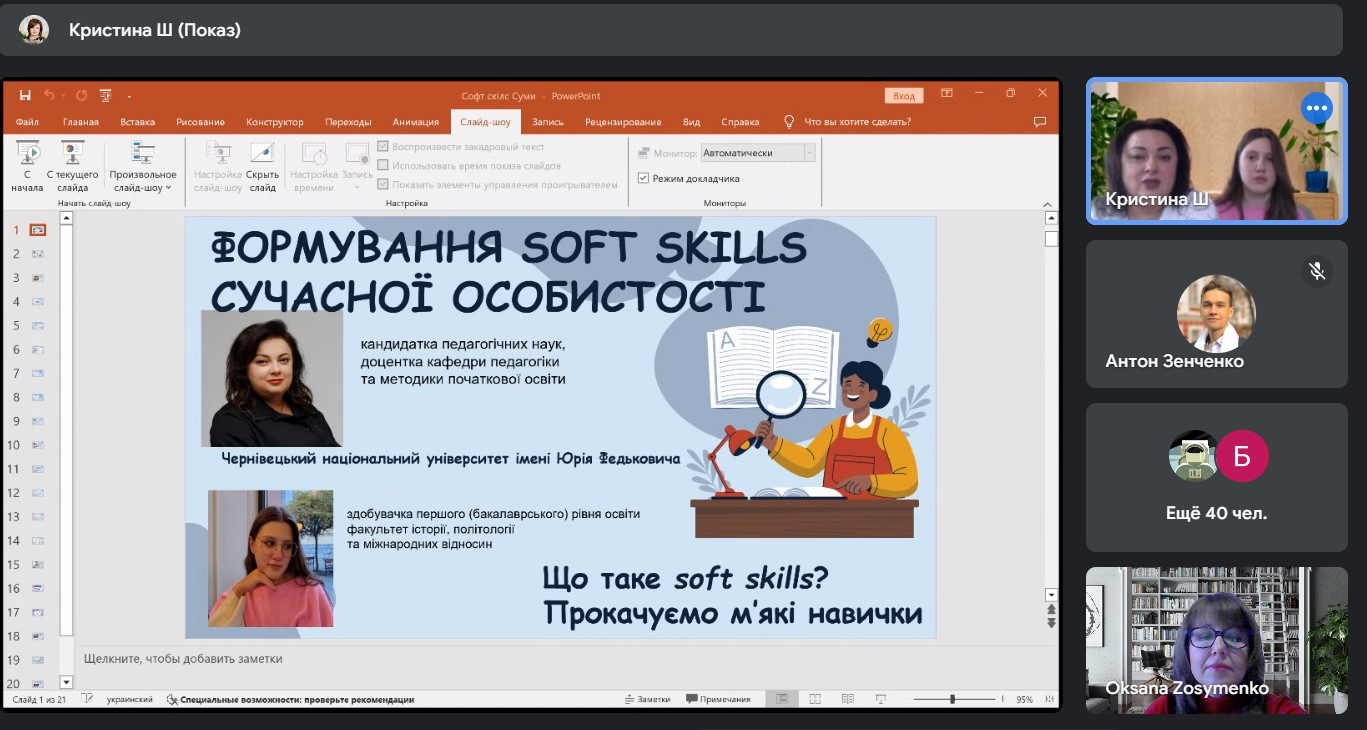Select slide 12 thumbnail in slide panel

(x=38, y=493)
